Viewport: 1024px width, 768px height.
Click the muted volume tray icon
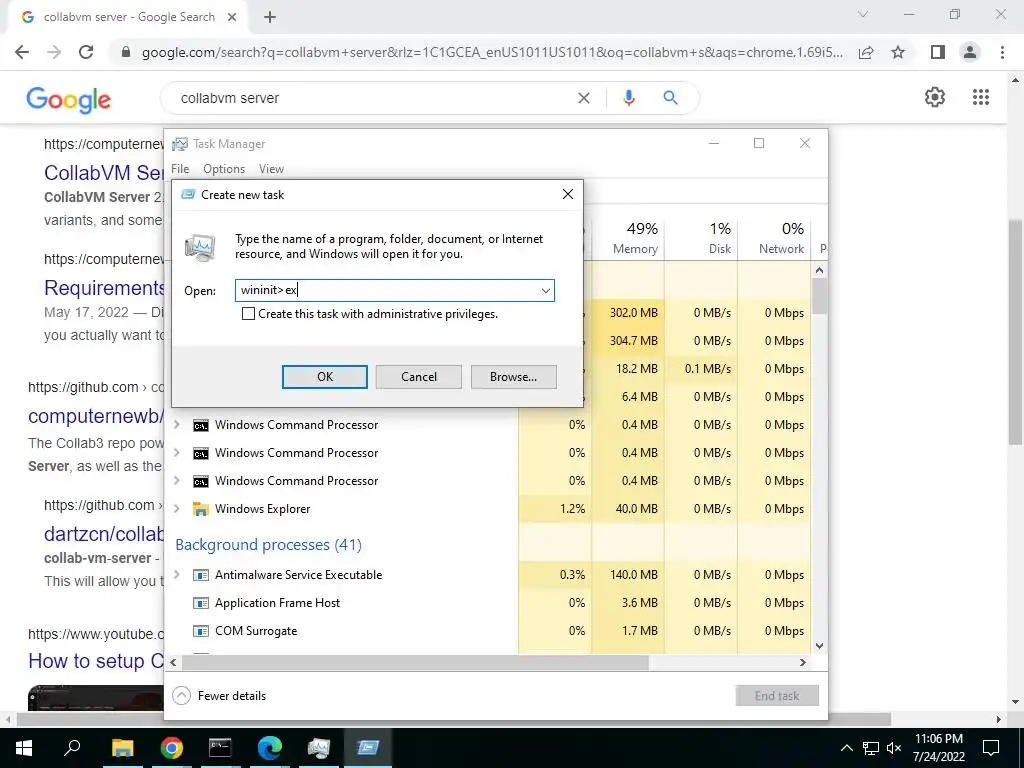tap(894, 748)
